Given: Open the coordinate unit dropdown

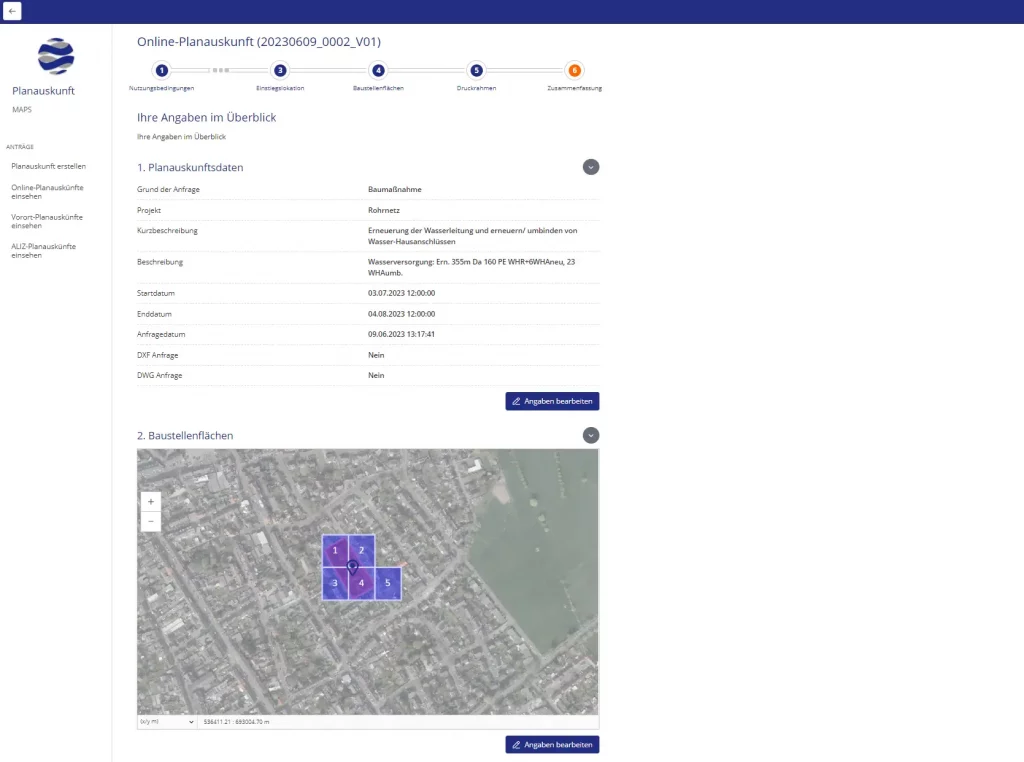Looking at the screenshot, I should pyautogui.click(x=167, y=721).
